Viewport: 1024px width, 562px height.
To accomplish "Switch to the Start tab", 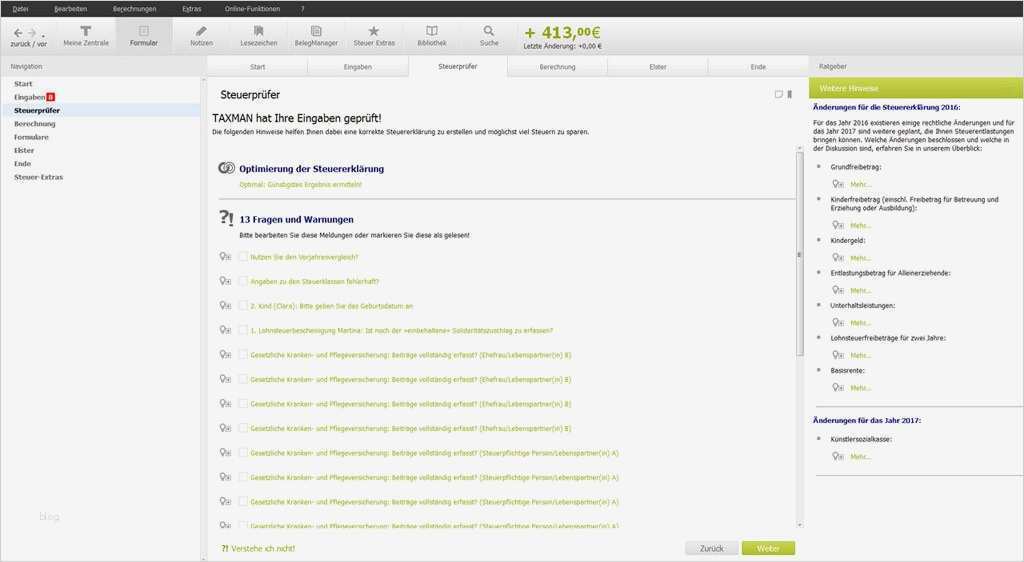I will tap(257, 67).
